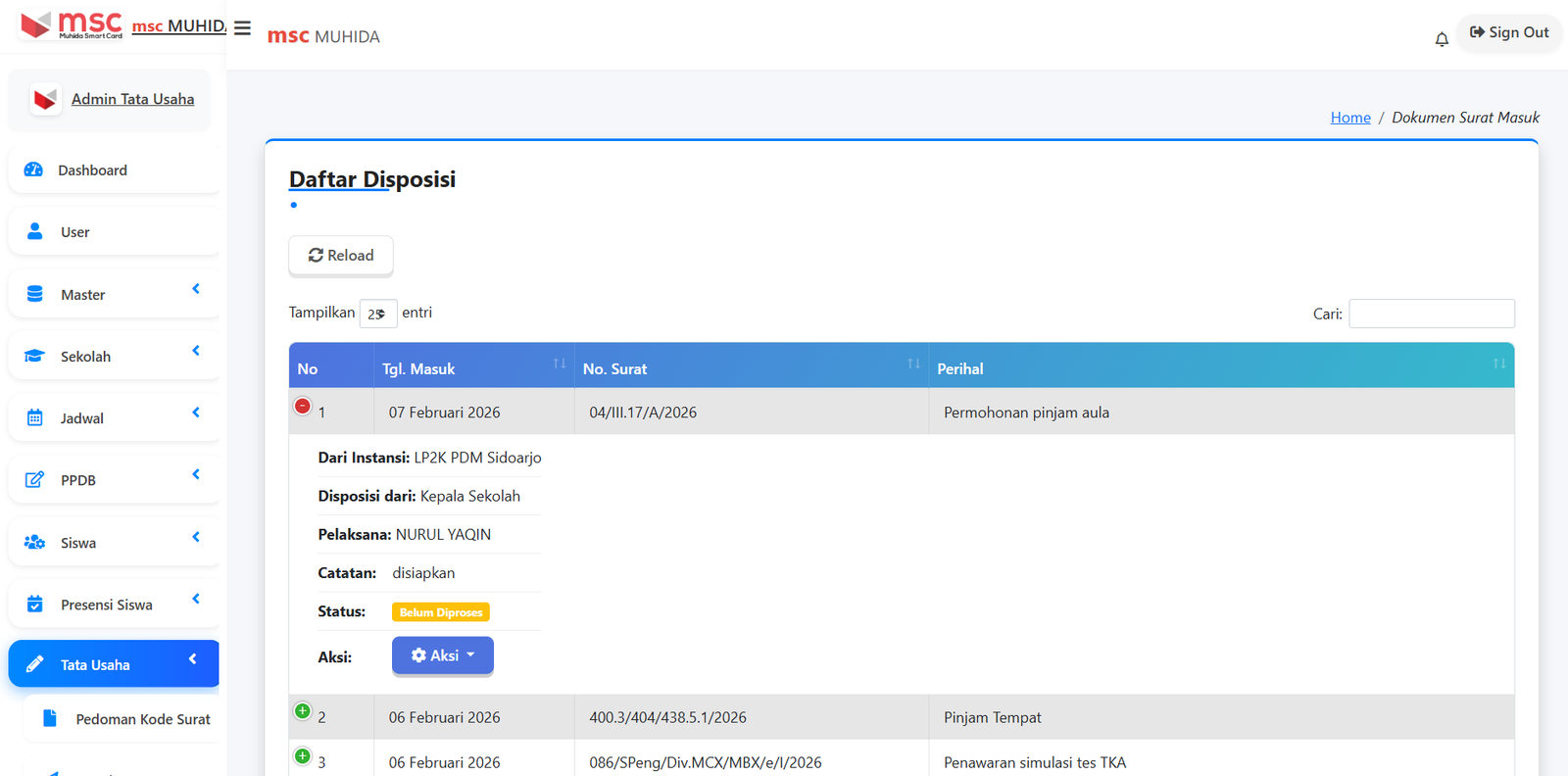Collapse row 1 details with red minus
Viewport: 1568px width, 776px height.
click(x=303, y=406)
